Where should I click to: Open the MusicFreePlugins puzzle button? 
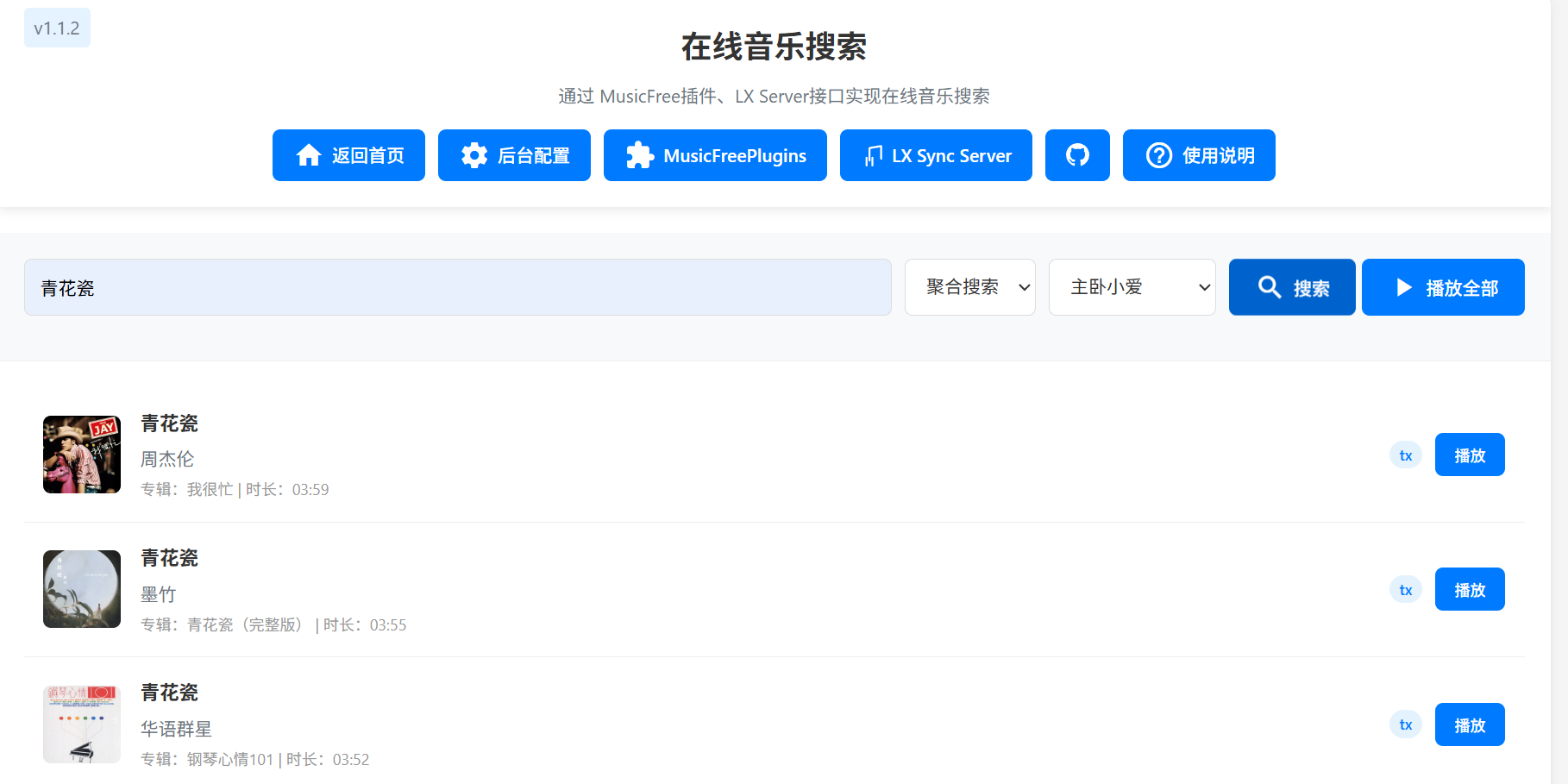click(715, 155)
